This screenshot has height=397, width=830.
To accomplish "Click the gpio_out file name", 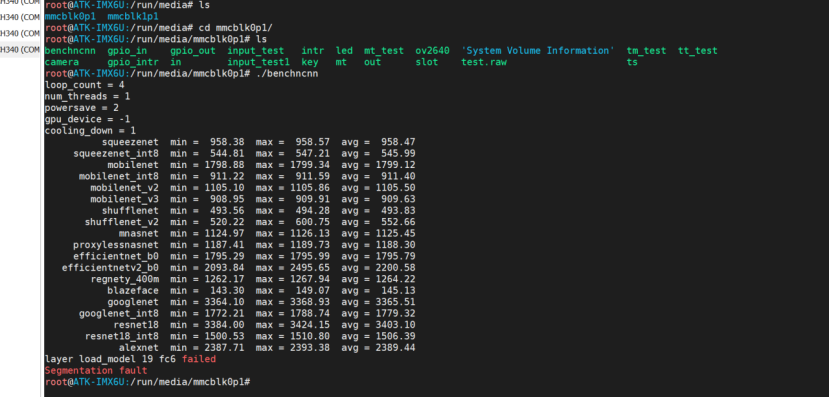I will pyautogui.click(x=193, y=51).
